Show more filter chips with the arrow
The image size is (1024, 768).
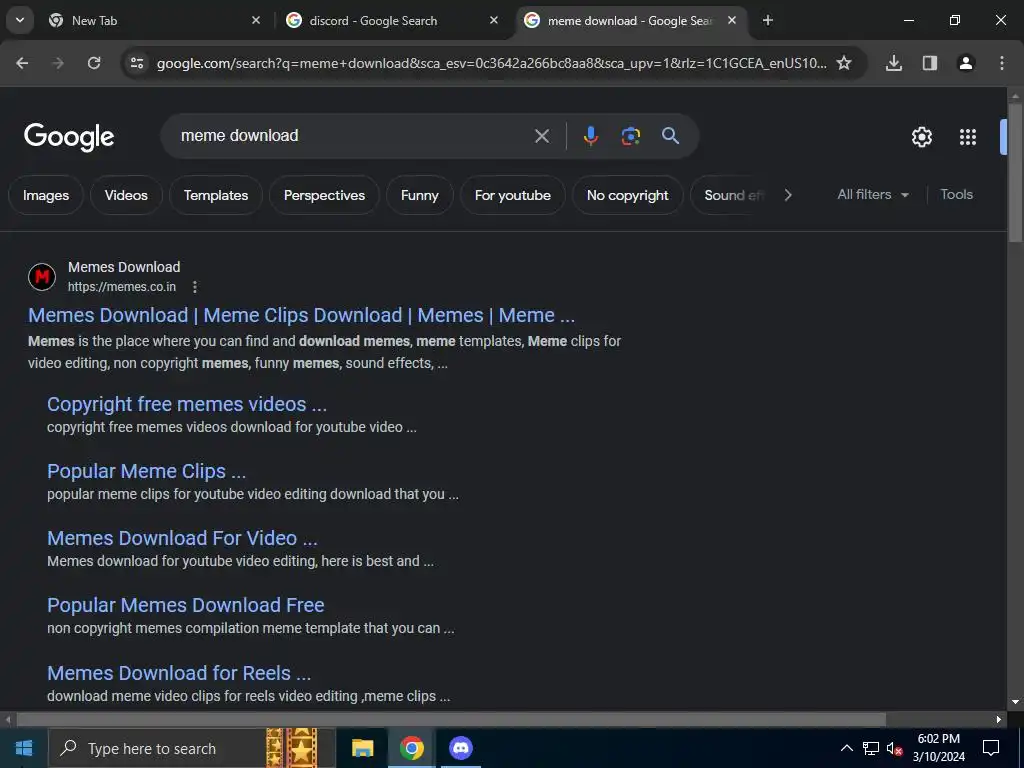pyautogui.click(x=788, y=195)
